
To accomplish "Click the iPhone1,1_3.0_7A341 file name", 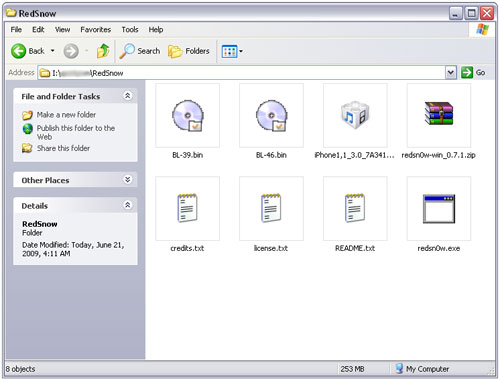I will [355, 155].
